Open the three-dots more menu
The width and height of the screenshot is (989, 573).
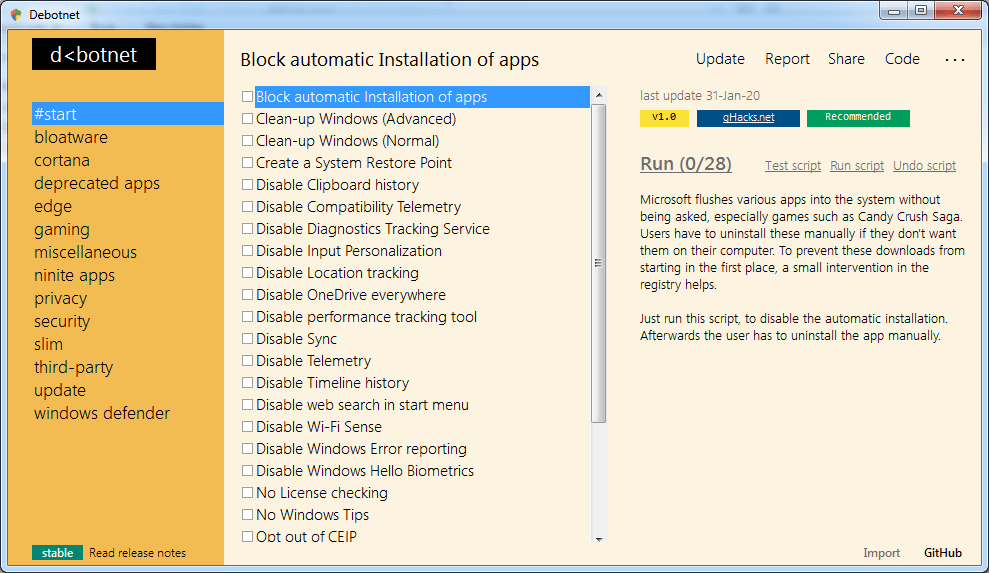pos(955,59)
